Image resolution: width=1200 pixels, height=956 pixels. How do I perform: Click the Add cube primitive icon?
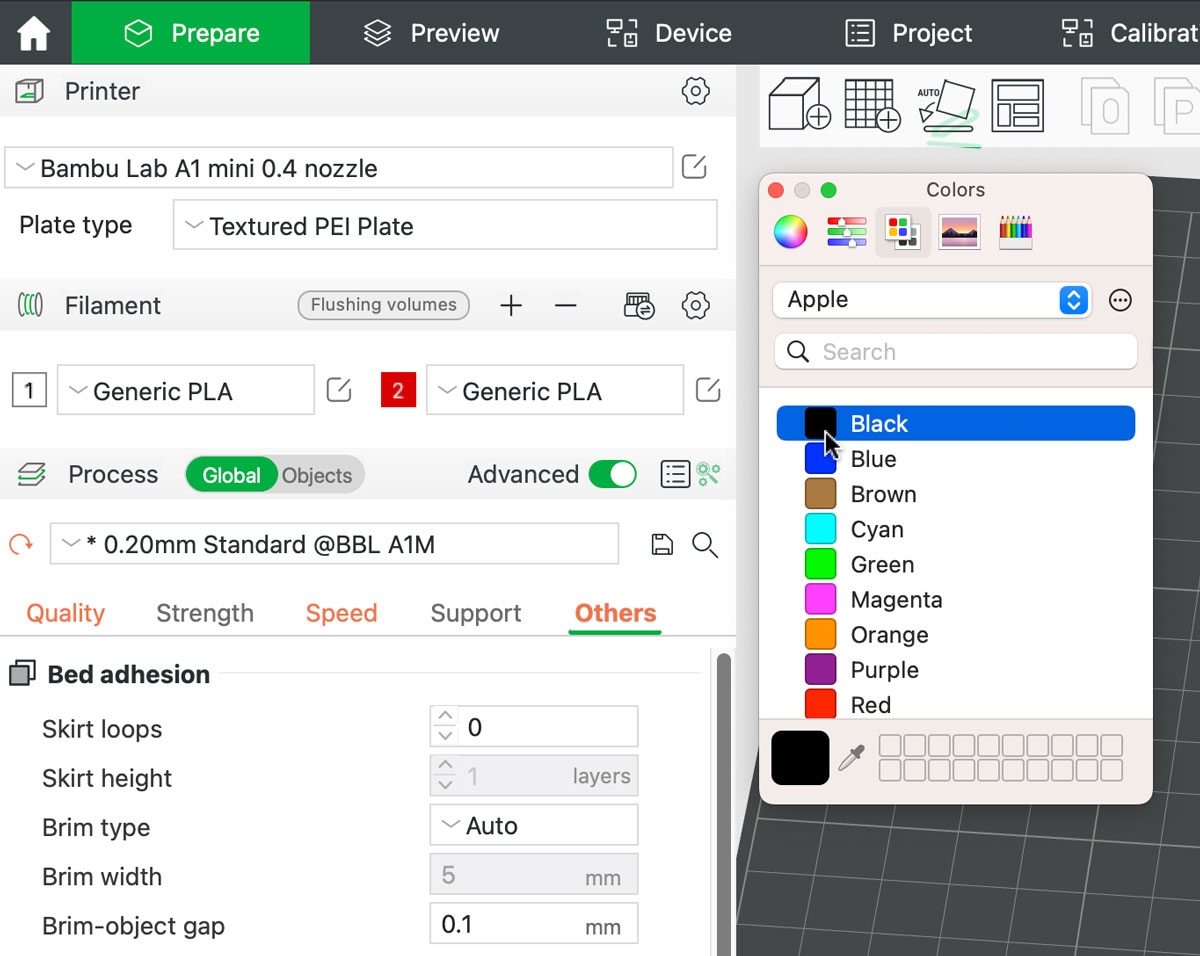pyautogui.click(x=798, y=104)
